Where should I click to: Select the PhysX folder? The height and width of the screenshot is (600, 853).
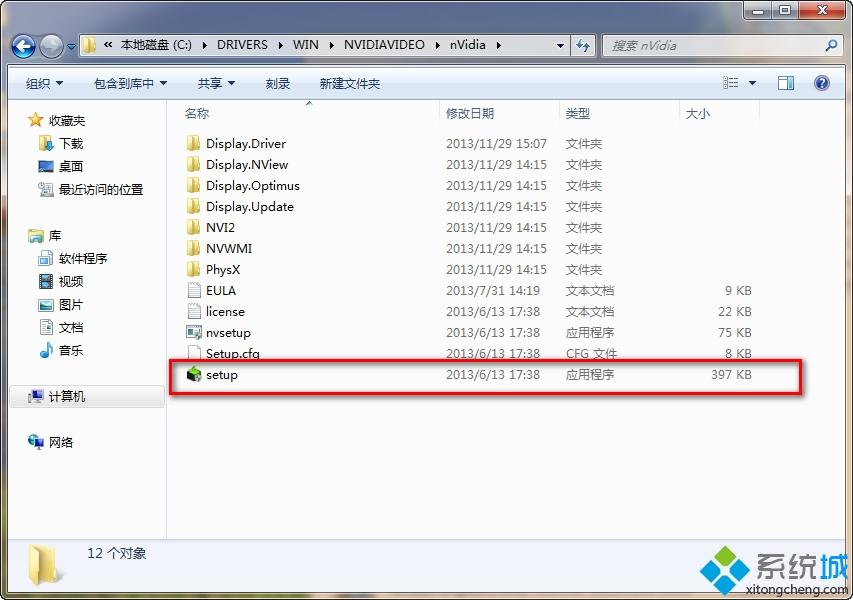(213, 269)
